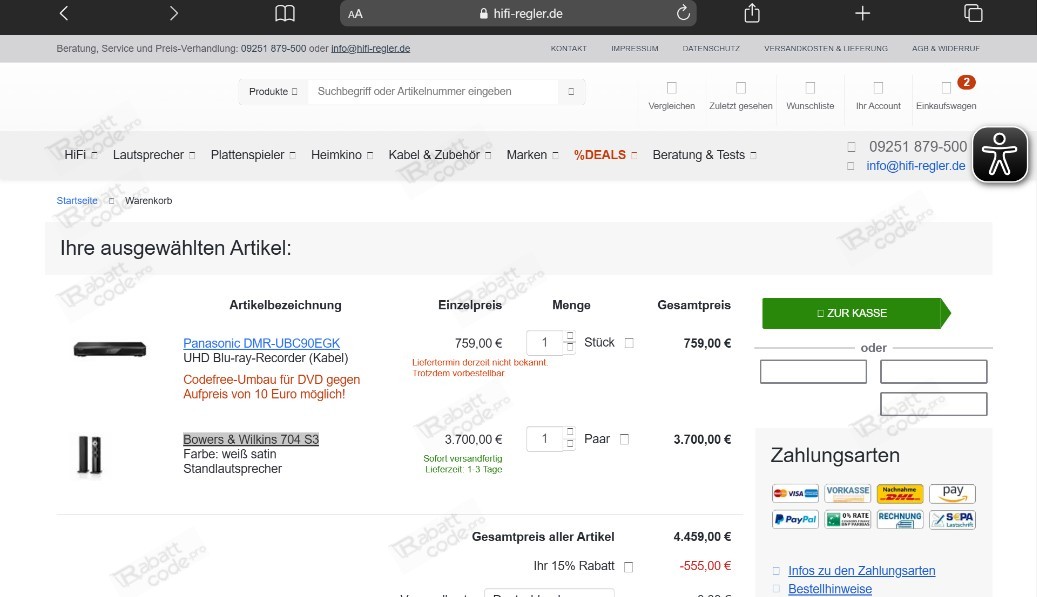Open the Einkaufswagen cart with 2 items
Screen dimensions: 1037x597
point(946,95)
